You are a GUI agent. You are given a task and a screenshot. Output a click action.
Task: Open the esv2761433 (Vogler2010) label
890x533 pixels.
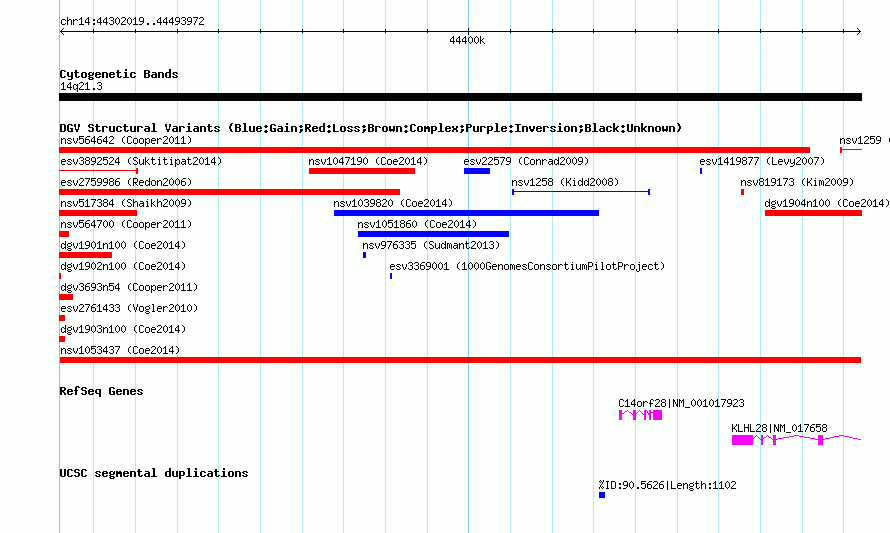[129, 308]
